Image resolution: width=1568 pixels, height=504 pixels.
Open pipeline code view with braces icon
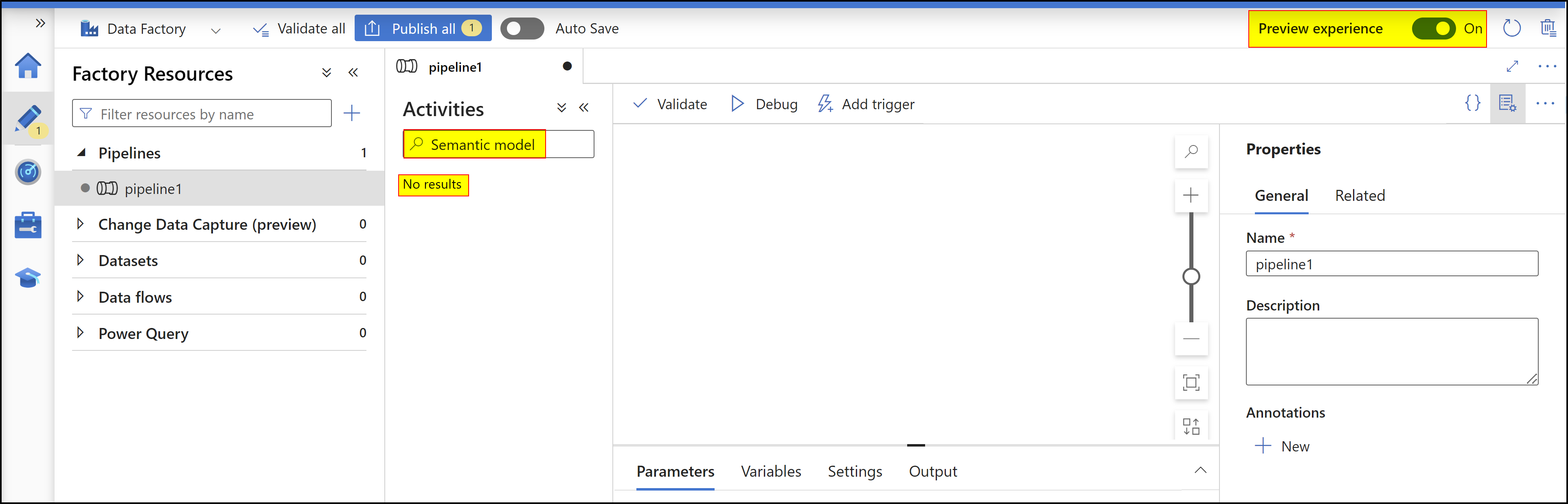[x=1472, y=103]
